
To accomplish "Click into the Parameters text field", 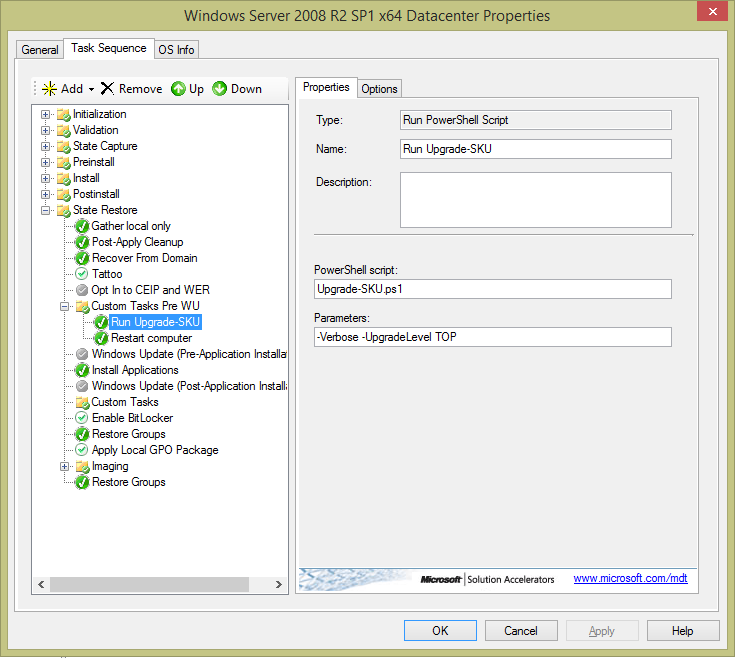I will [x=491, y=337].
